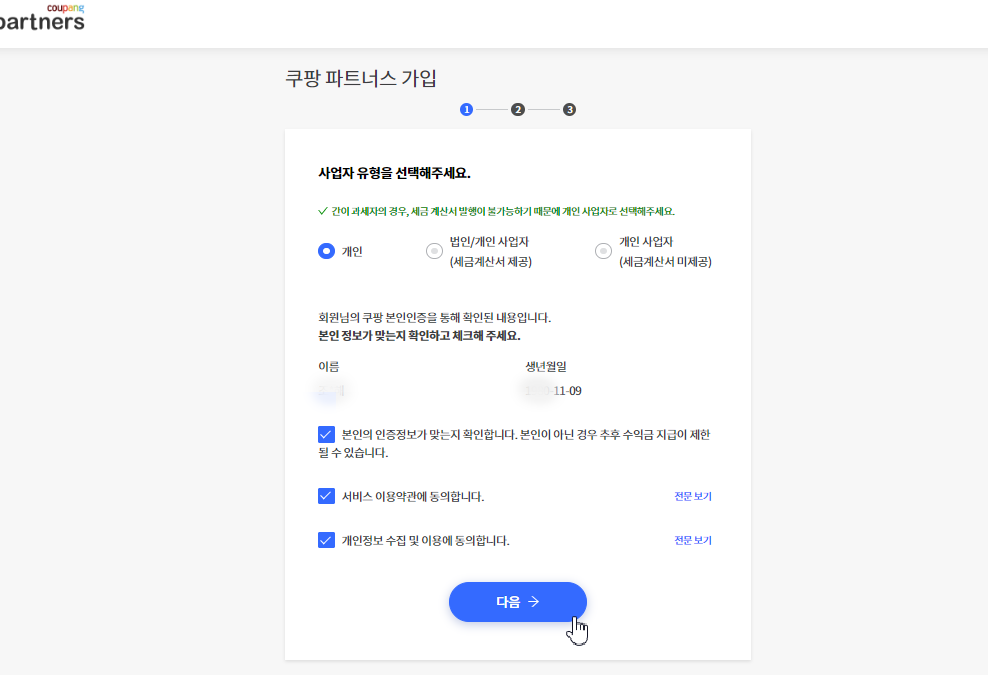
Task: Click the arrow icon inside the 다음 button
Action: (535, 601)
